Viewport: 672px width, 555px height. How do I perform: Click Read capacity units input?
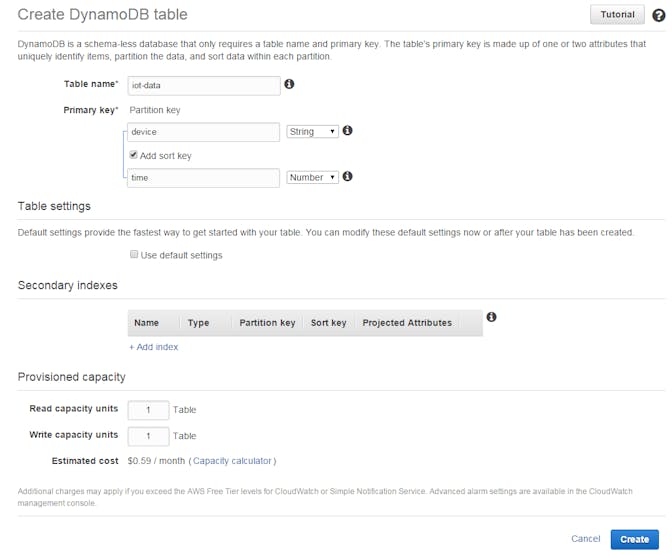point(148,410)
